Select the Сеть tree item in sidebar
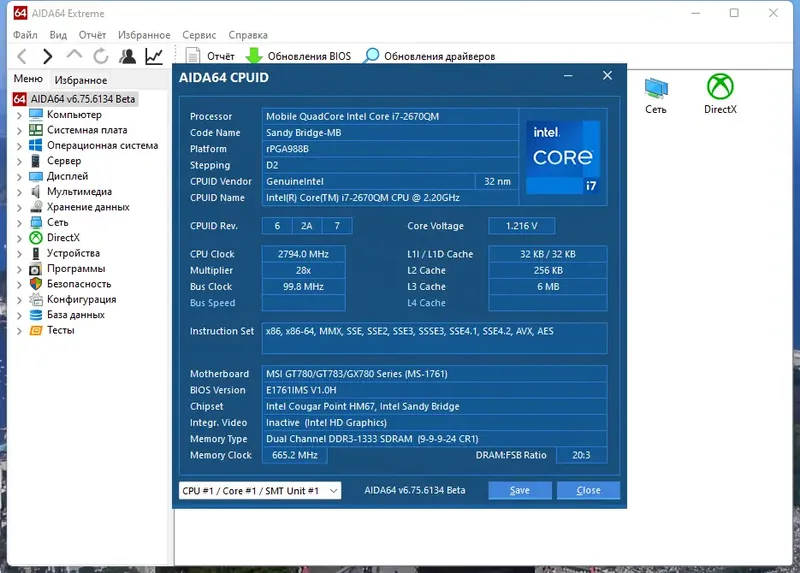 coord(57,222)
